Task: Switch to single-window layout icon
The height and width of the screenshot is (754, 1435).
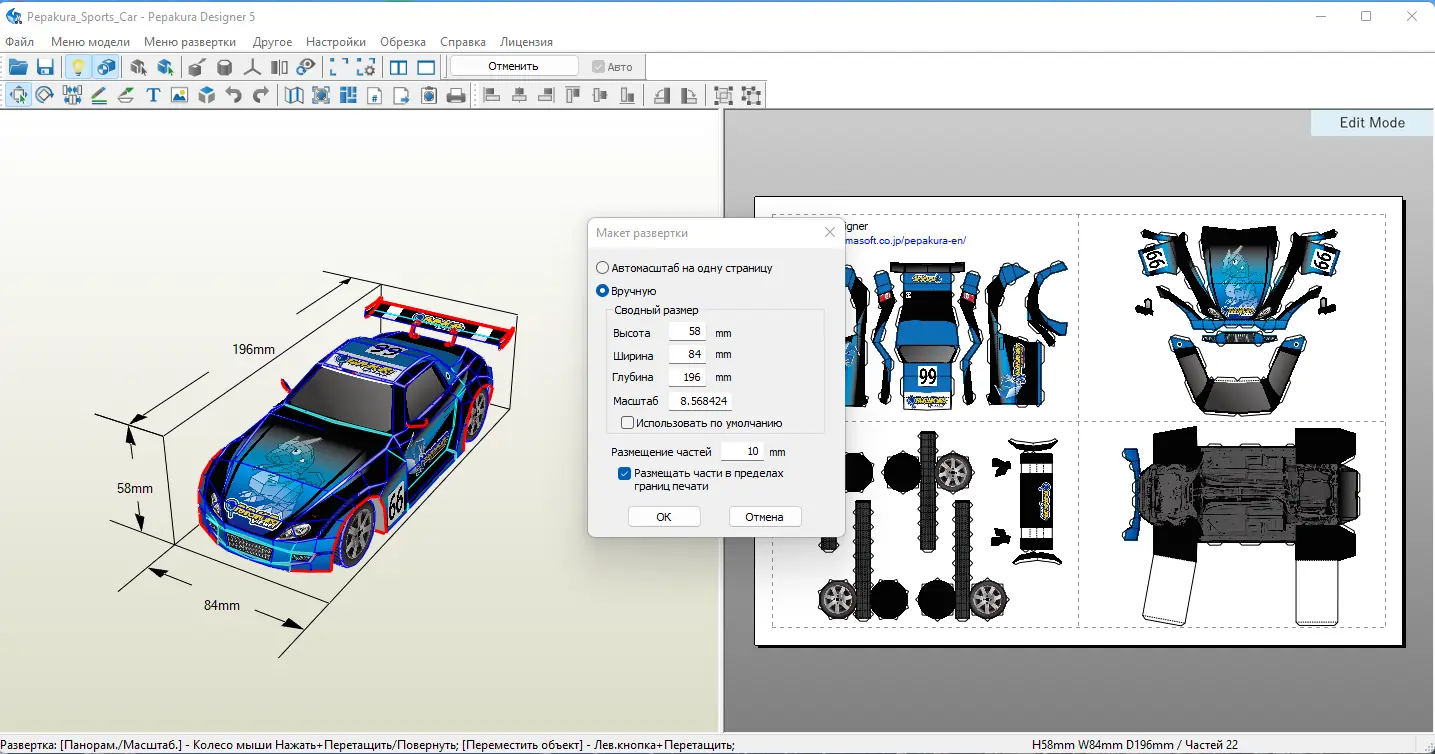Action: coord(426,67)
